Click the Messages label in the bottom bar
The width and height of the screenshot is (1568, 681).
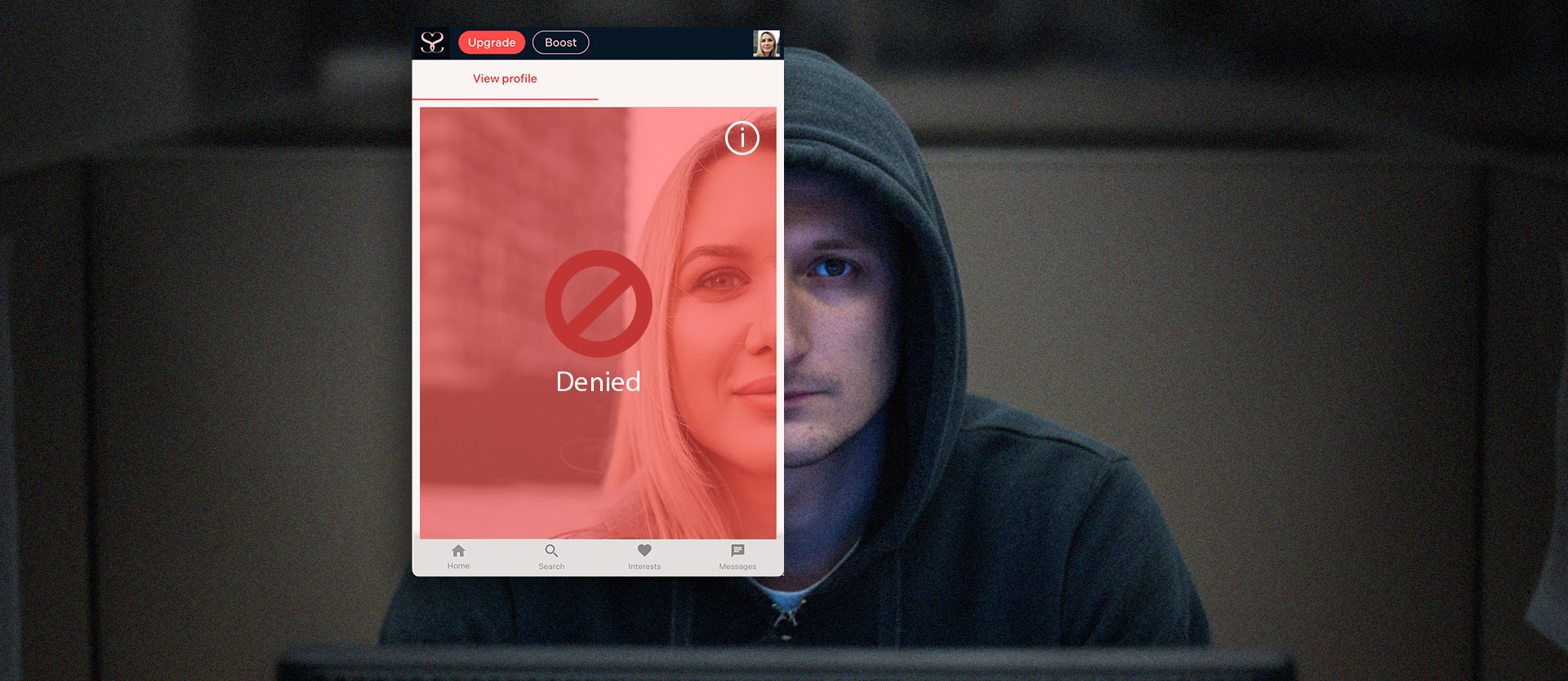click(737, 567)
